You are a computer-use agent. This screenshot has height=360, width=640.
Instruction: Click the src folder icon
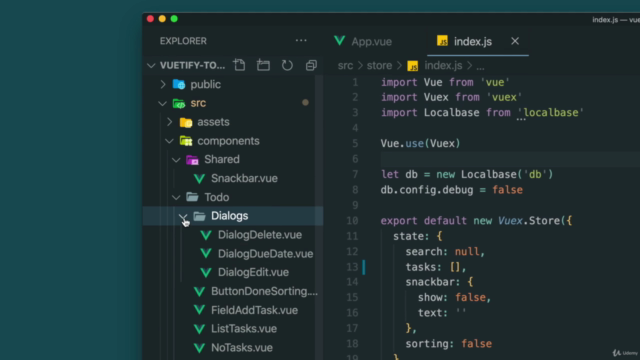[179, 103]
